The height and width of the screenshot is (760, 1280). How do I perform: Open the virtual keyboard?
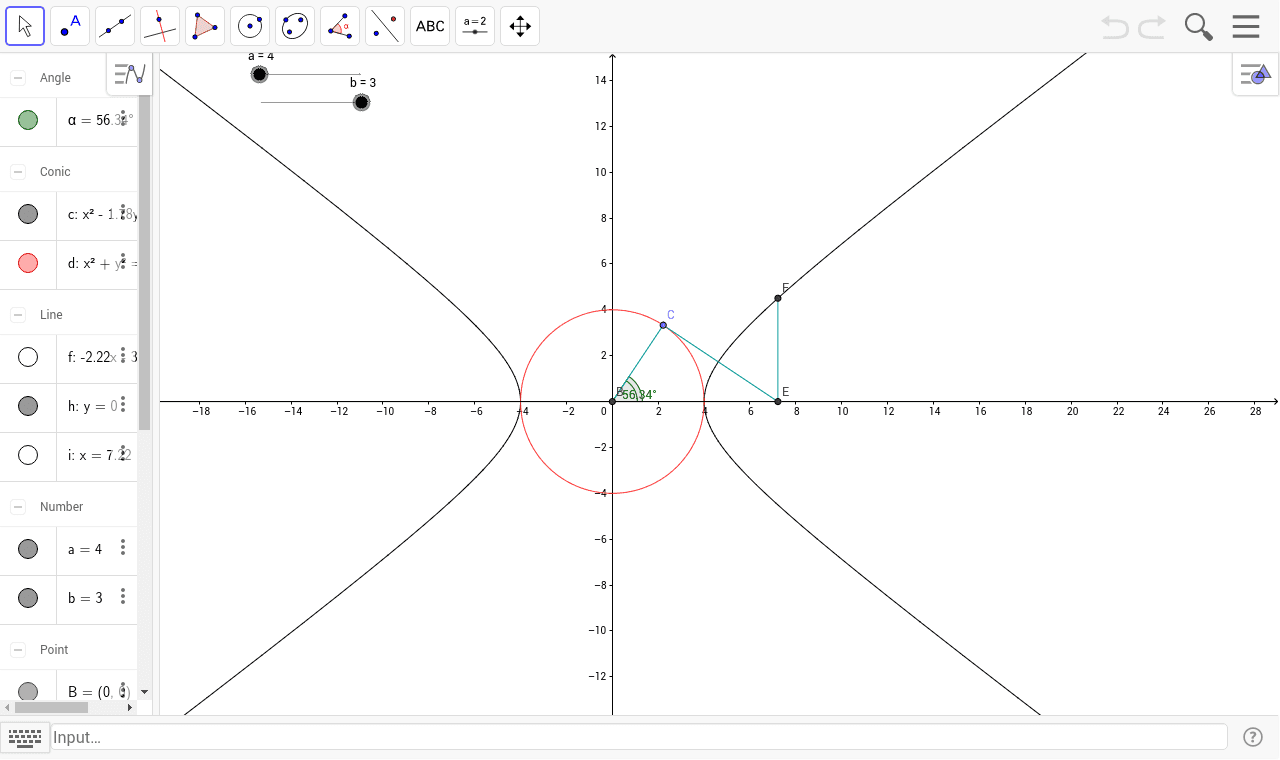tap(25, 737)
